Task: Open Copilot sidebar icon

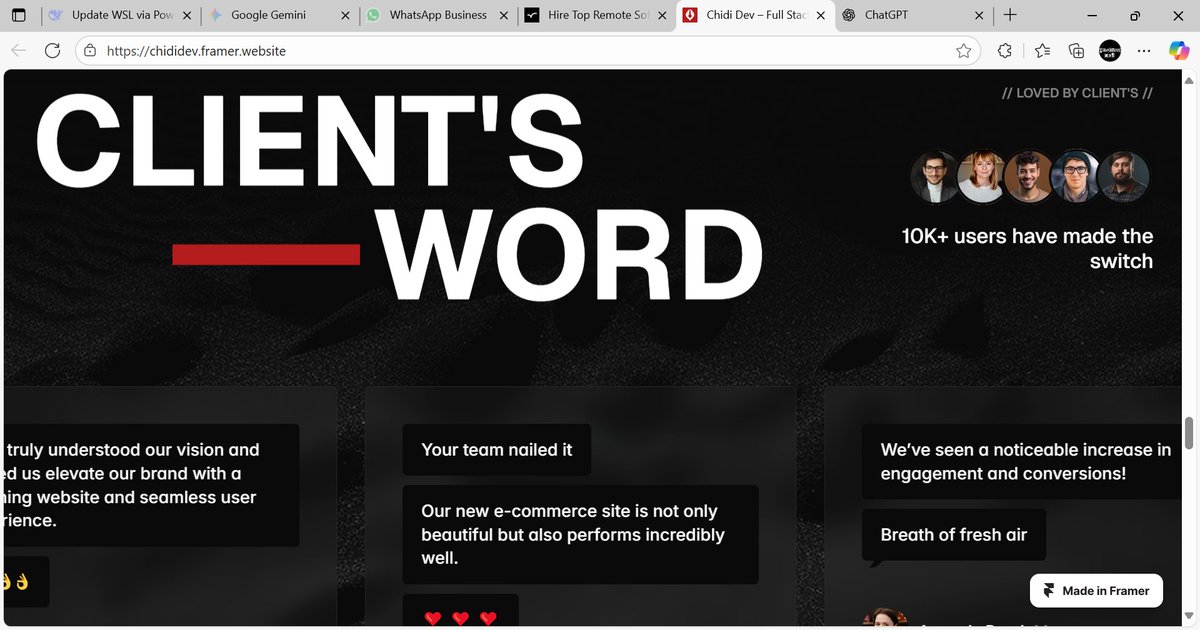Action: coord(1178,50)
